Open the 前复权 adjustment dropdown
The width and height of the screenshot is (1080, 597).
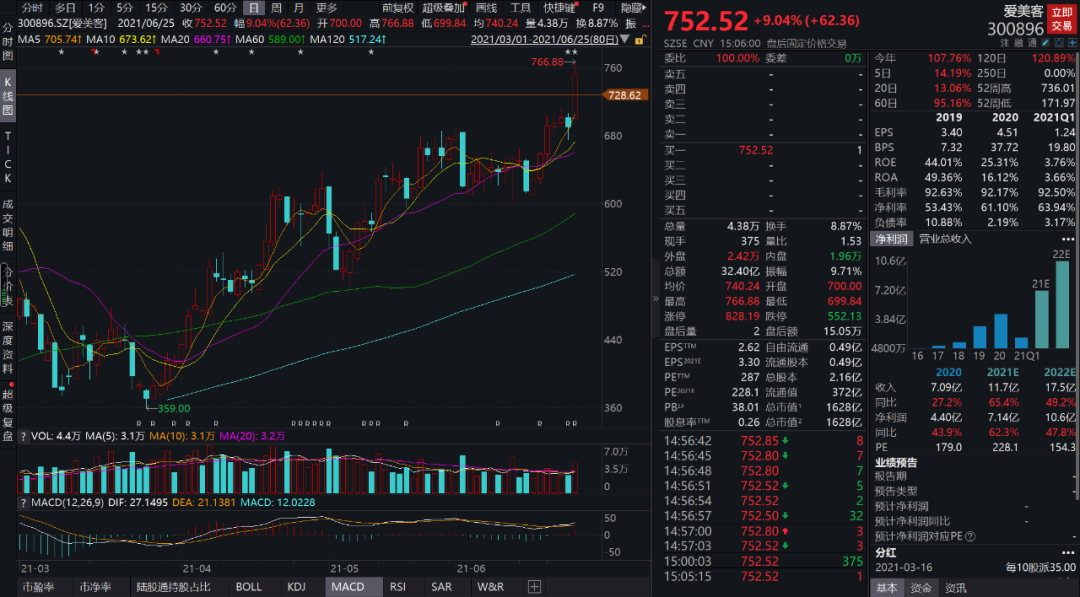click(x=398, y=8)
